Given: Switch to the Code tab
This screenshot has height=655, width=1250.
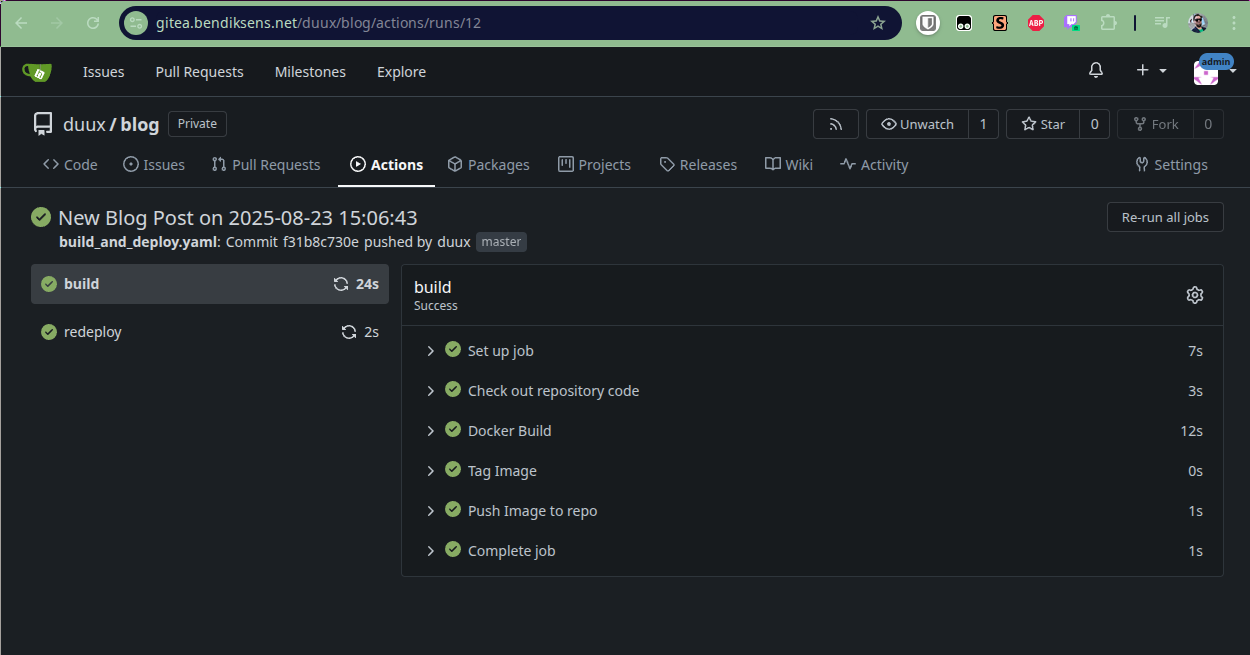Looking at the screenshot, I should 70,165.
